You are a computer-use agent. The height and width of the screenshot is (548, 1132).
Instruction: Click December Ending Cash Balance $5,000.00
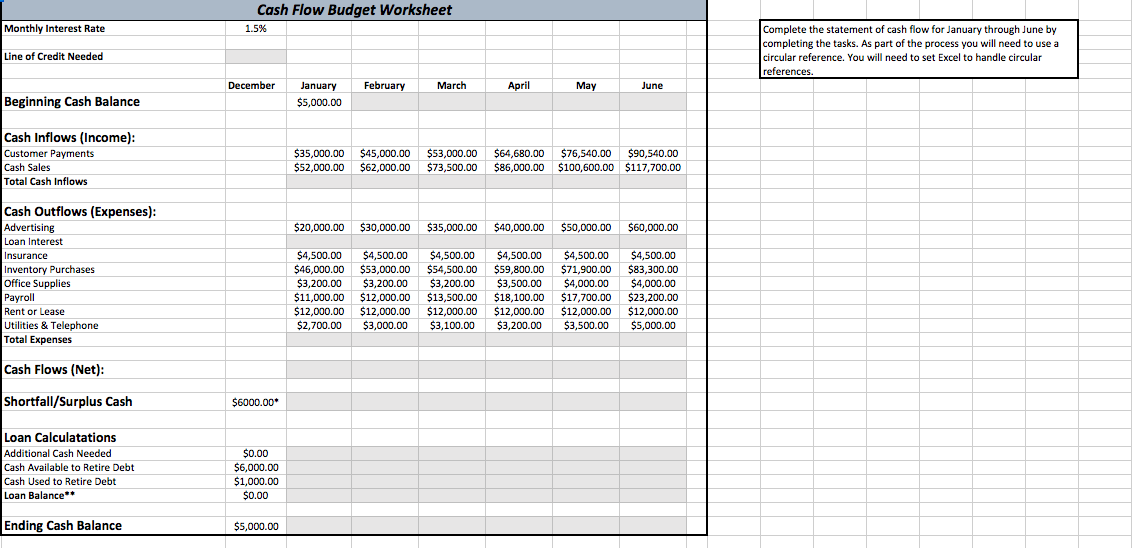(256, 526)
